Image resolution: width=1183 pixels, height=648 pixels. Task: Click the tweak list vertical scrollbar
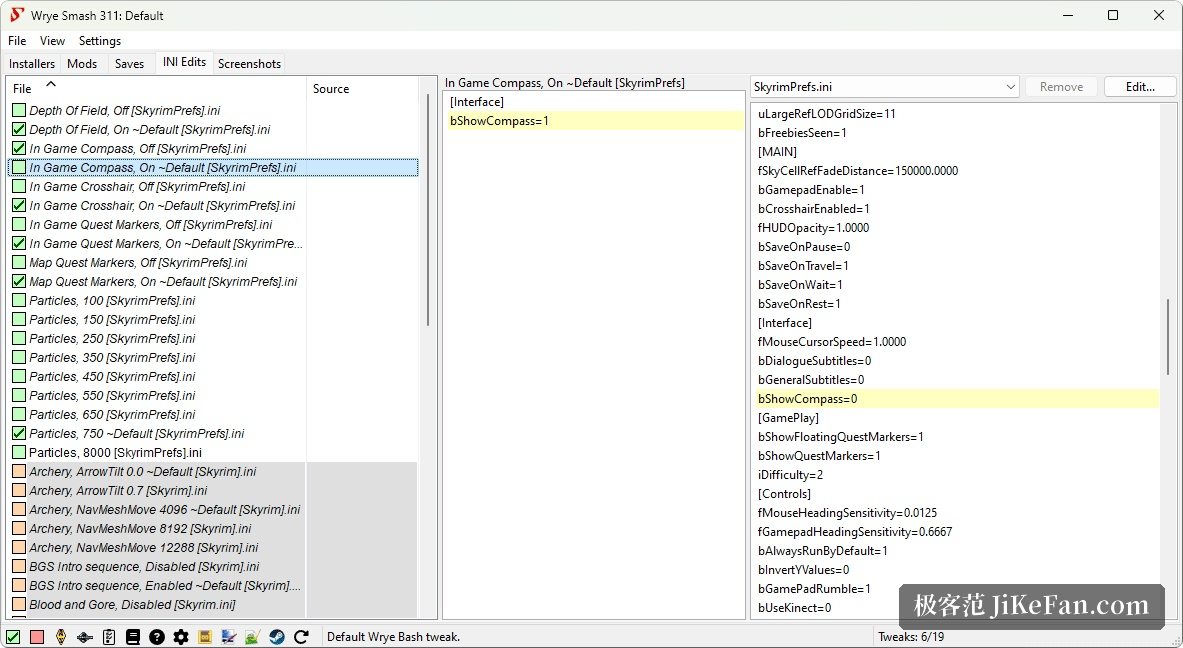427,210
